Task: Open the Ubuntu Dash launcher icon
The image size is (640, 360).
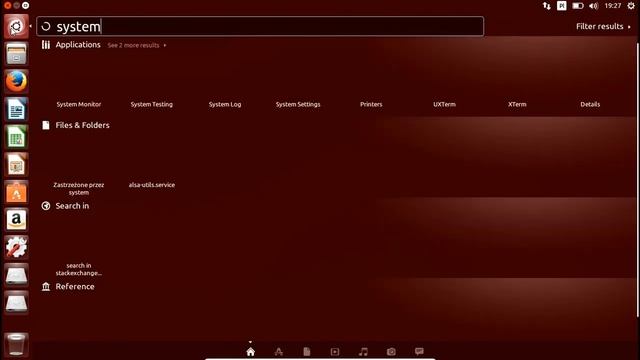Action: tap(16, 27)
